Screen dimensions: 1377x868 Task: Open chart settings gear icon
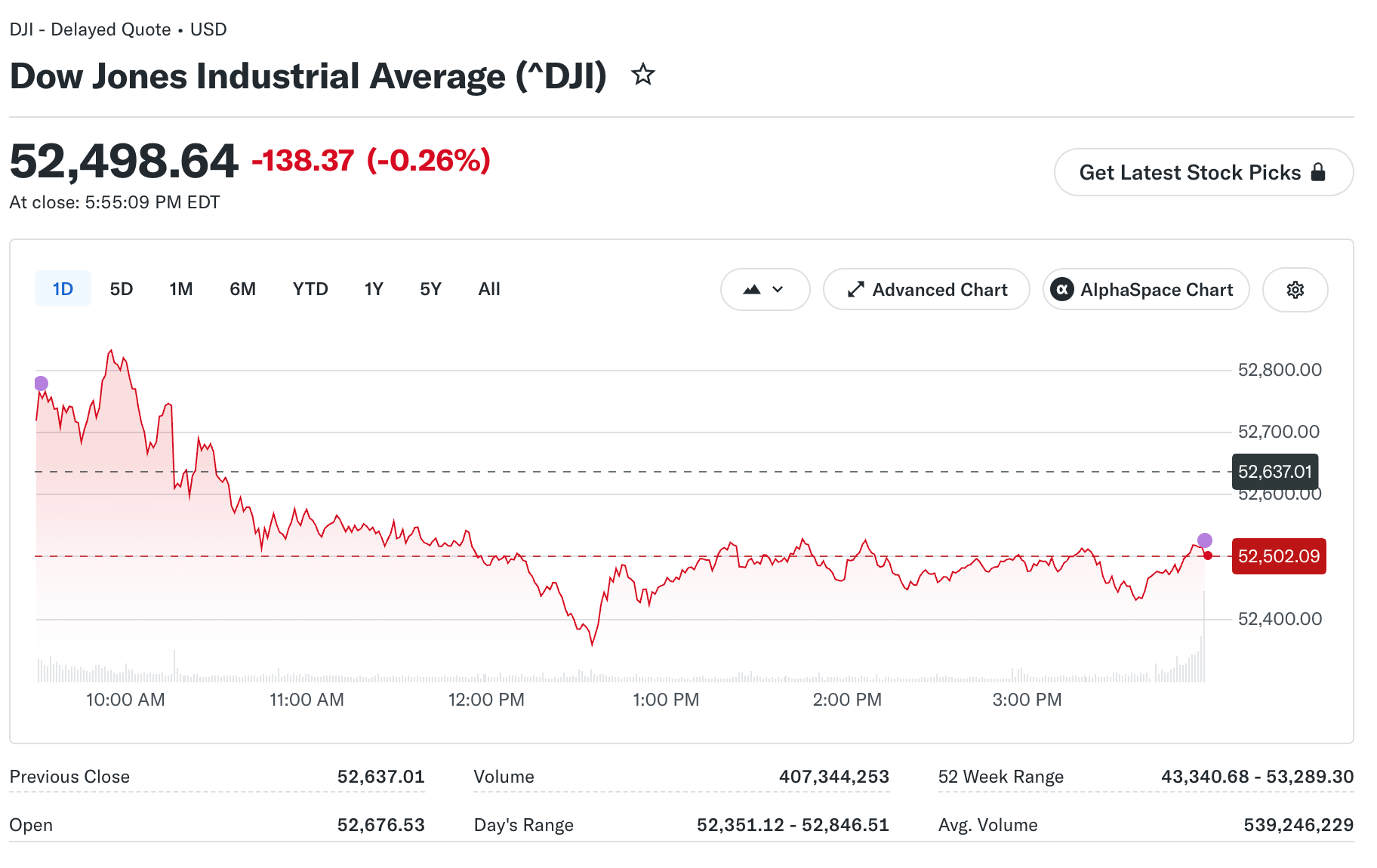point(1295,290)
